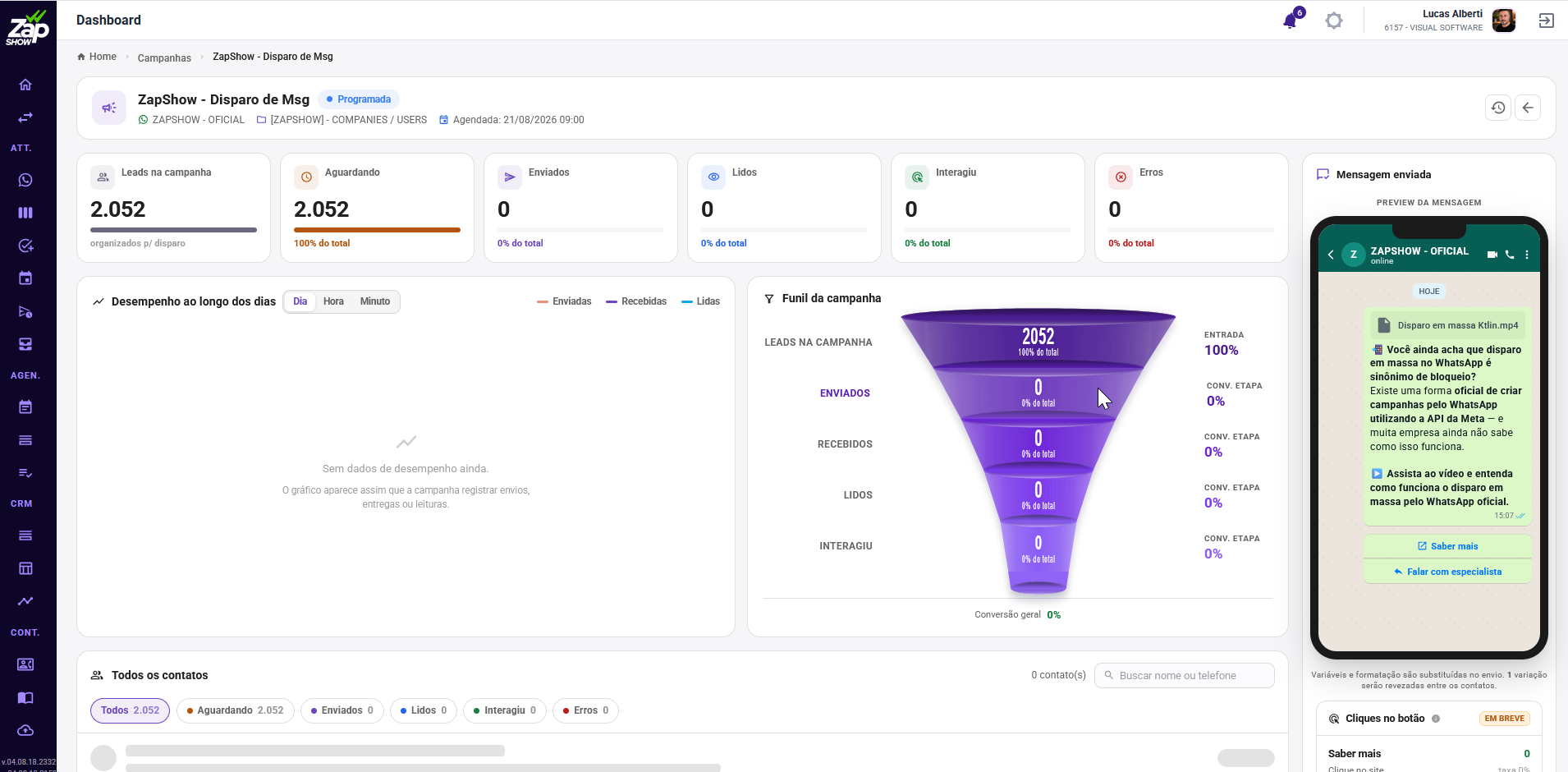Click the logout icon in the header
Screen dimensions: 1568x772
(1547, 21)
